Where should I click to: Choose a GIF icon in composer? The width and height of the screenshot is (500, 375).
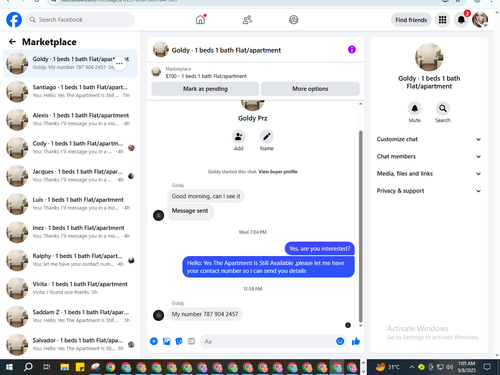coord(191,341)
